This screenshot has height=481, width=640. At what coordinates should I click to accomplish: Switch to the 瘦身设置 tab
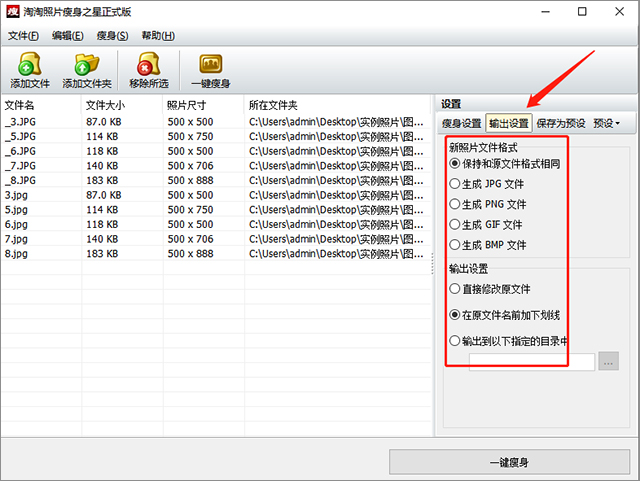(x=462, y=124)
